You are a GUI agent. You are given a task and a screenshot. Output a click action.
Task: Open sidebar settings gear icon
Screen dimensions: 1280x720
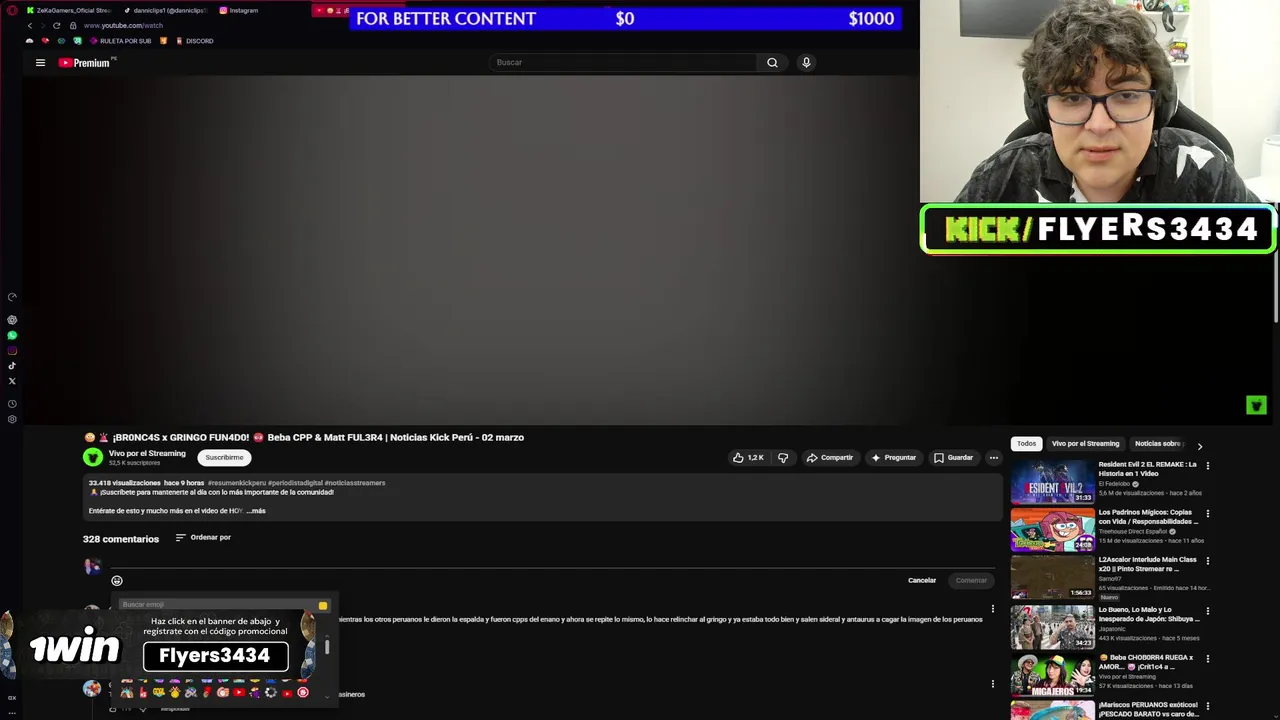pos(12,419)
